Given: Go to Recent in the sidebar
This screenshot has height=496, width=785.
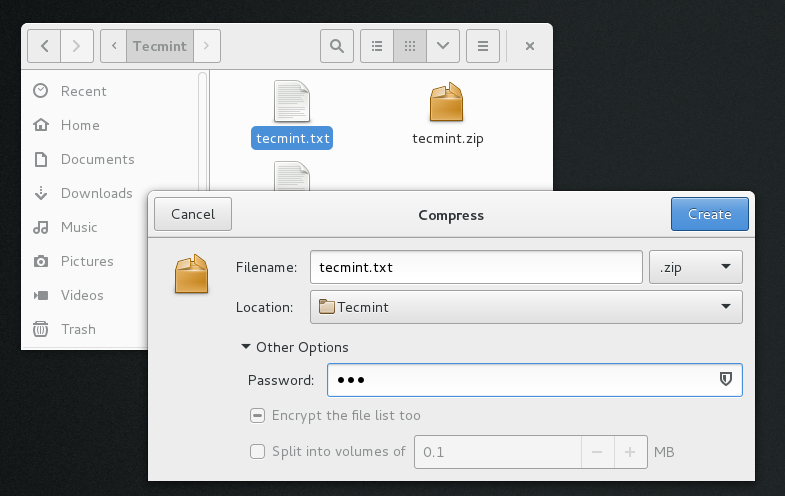Looking at the screenshot, I should [x=83, y=91].
